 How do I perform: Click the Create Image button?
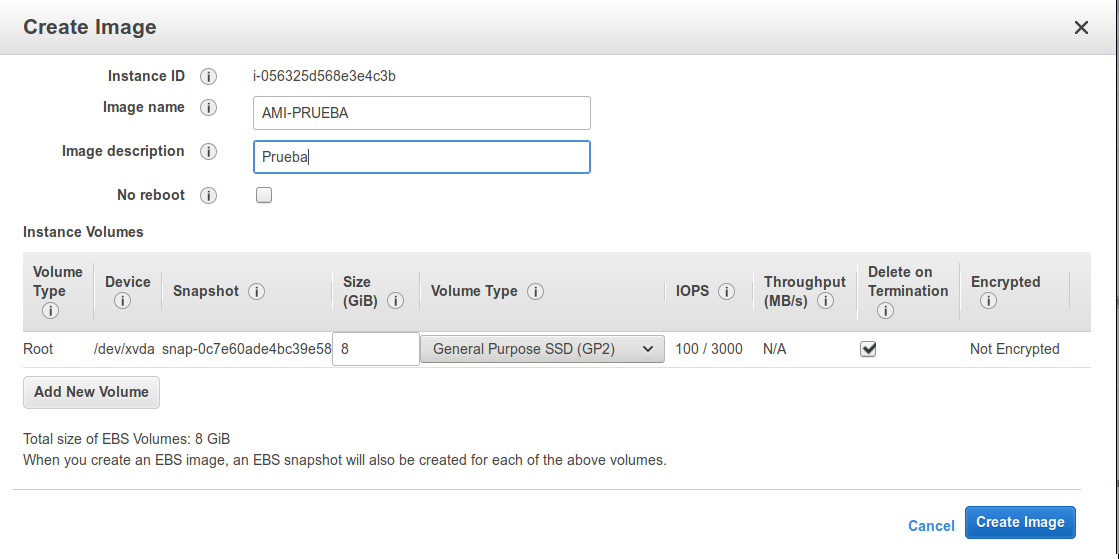tap(1020, 522)
